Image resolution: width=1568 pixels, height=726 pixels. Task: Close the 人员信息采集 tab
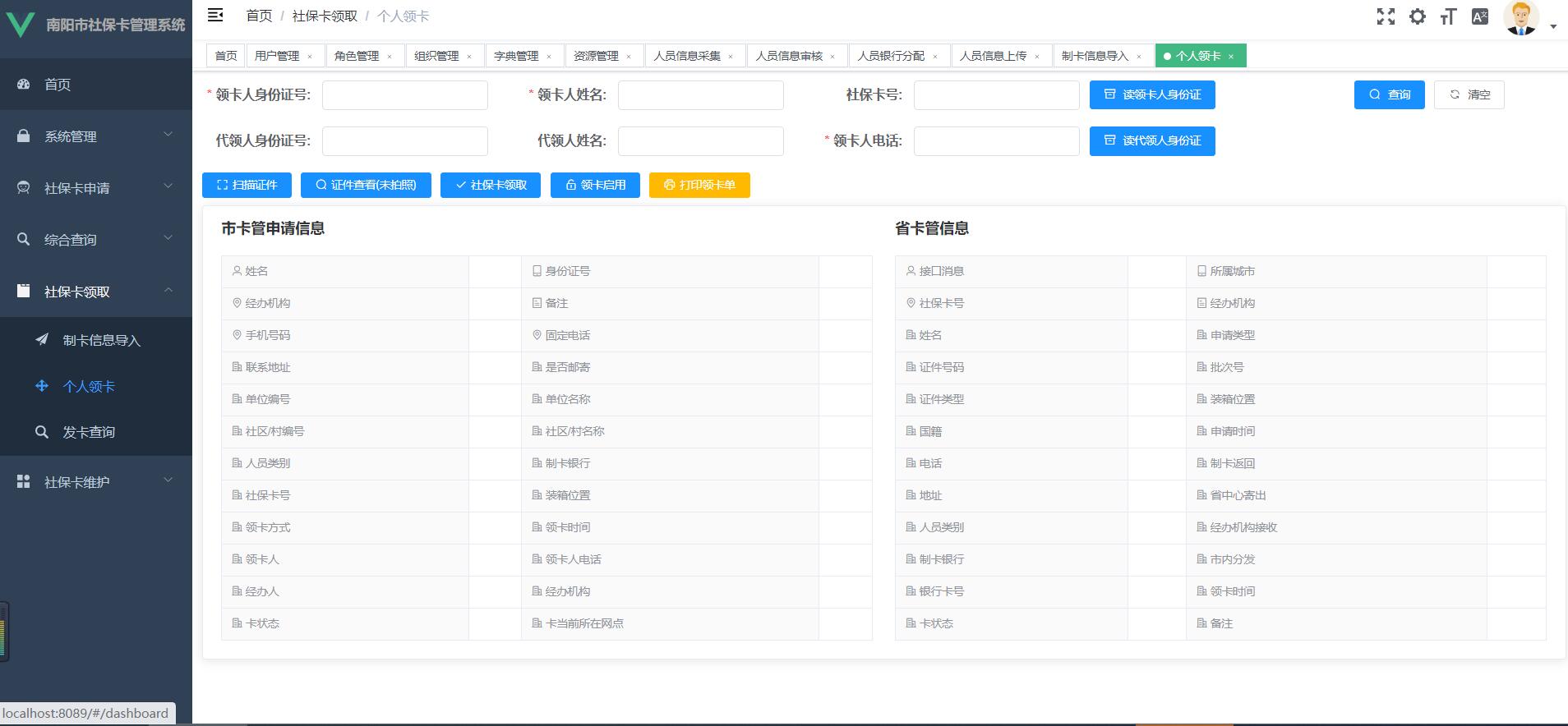[731, 57]
